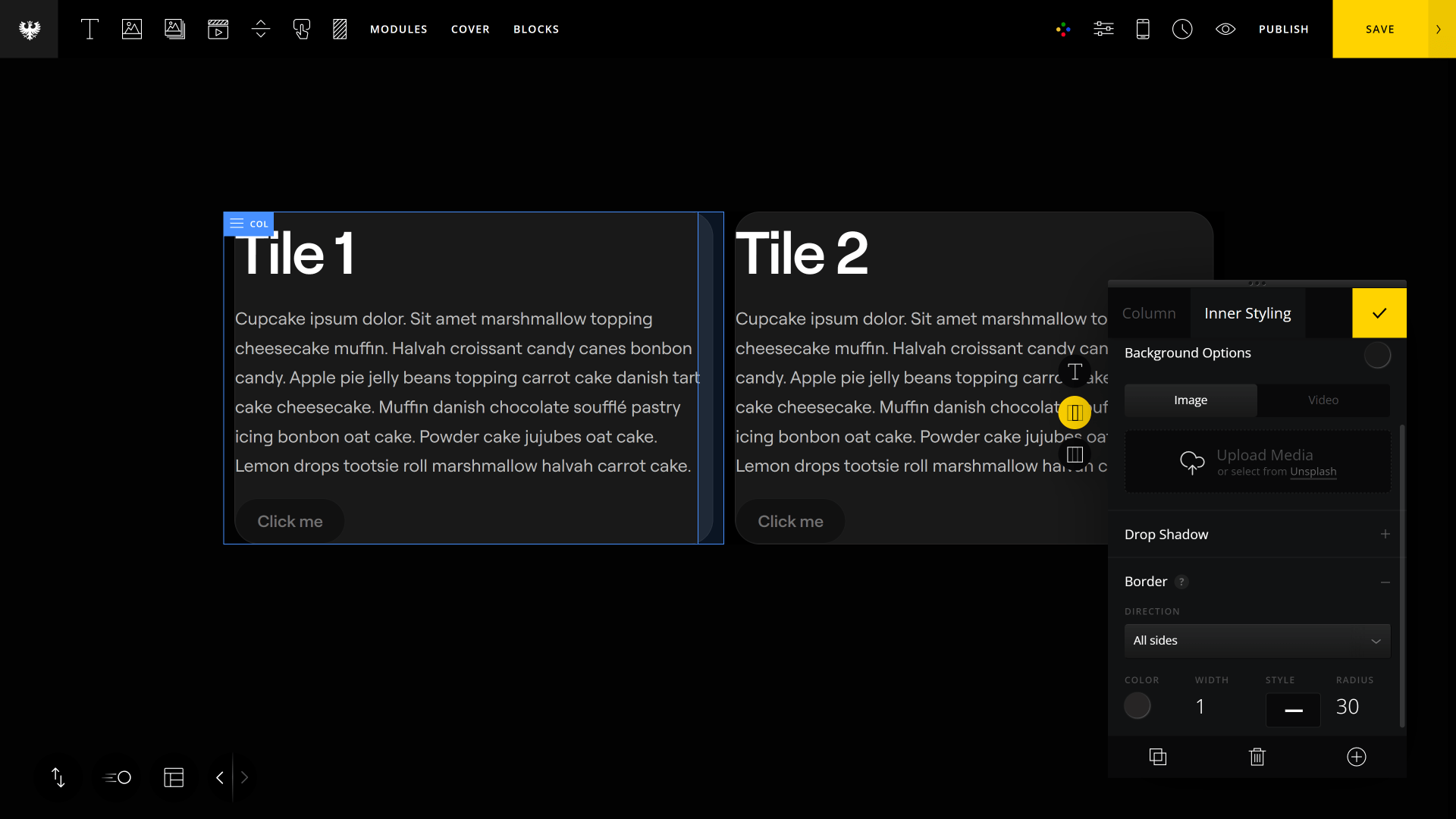Click the Video module icon

pyautogui.click(x=218, y=29)
